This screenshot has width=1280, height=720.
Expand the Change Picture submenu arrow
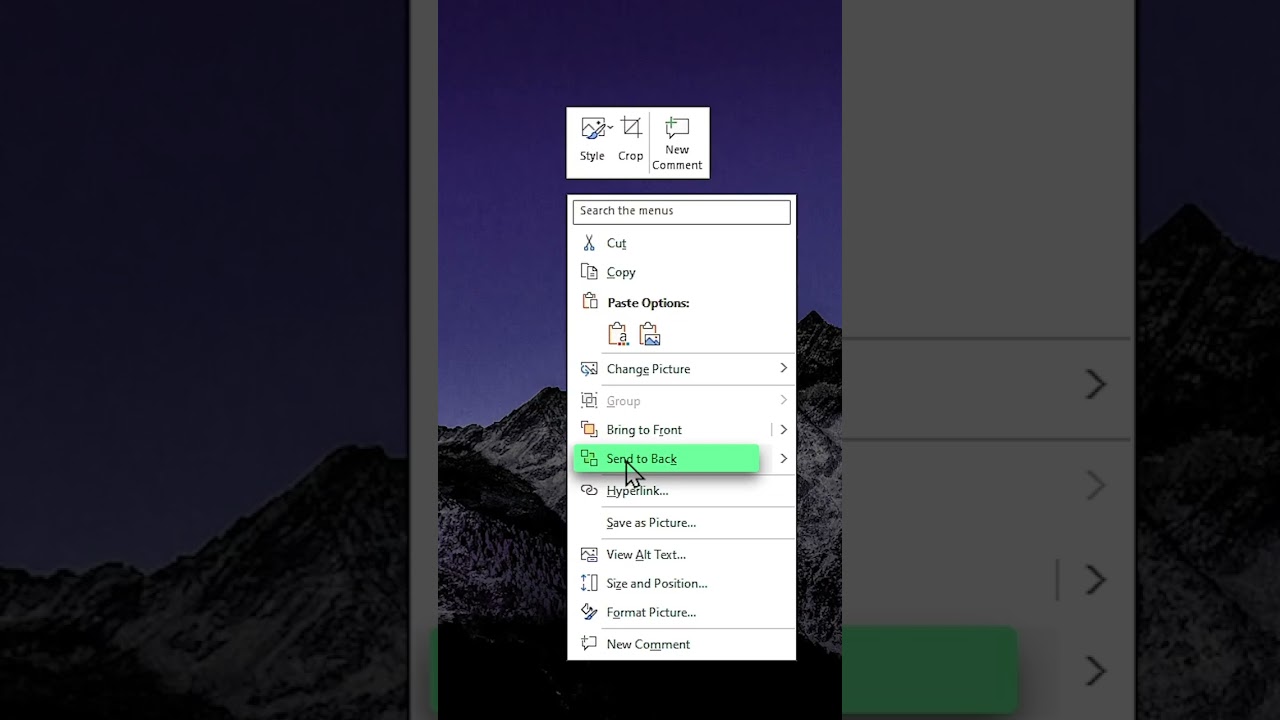coord(783,369)
